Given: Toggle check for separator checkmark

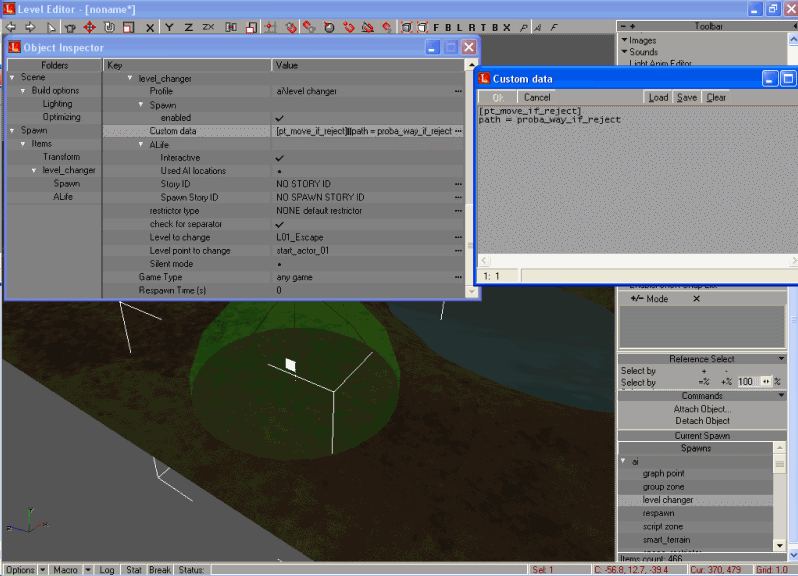Looking at the screenshot, I should (x=279, y=224).
